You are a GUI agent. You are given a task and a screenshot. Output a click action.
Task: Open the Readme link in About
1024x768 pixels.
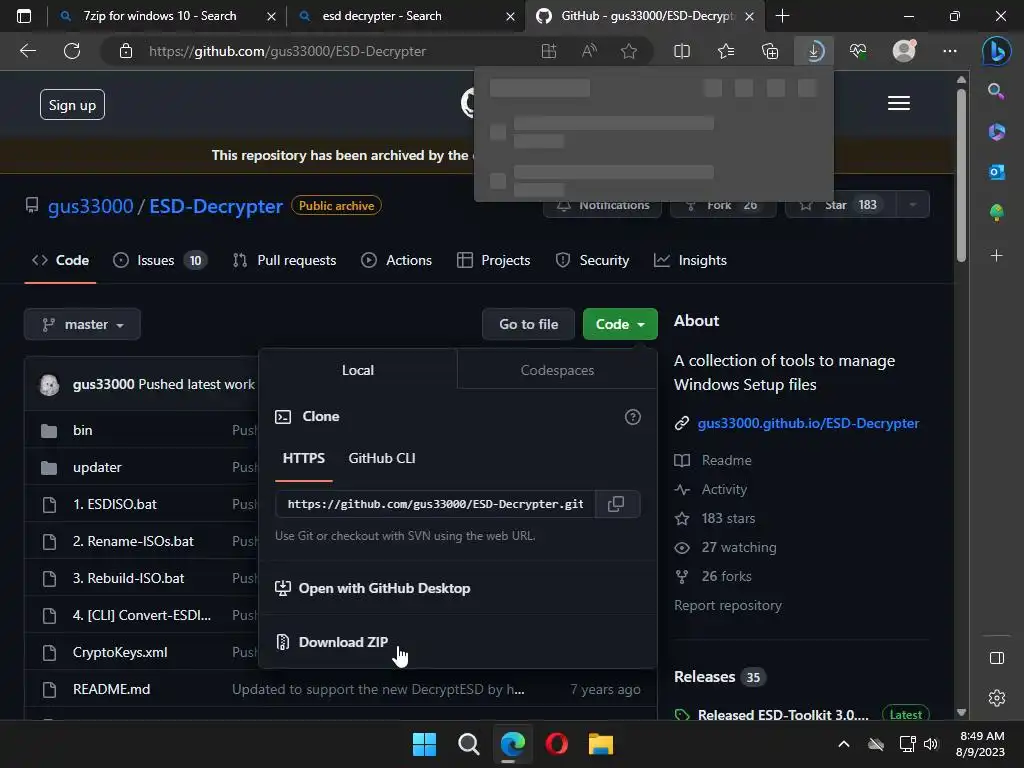point(726,460)
